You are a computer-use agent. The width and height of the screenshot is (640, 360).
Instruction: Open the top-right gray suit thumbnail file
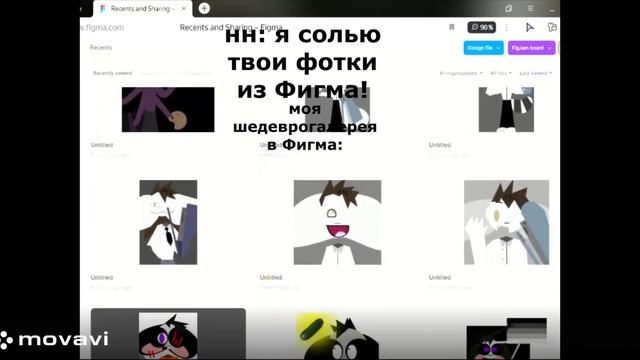506,109
